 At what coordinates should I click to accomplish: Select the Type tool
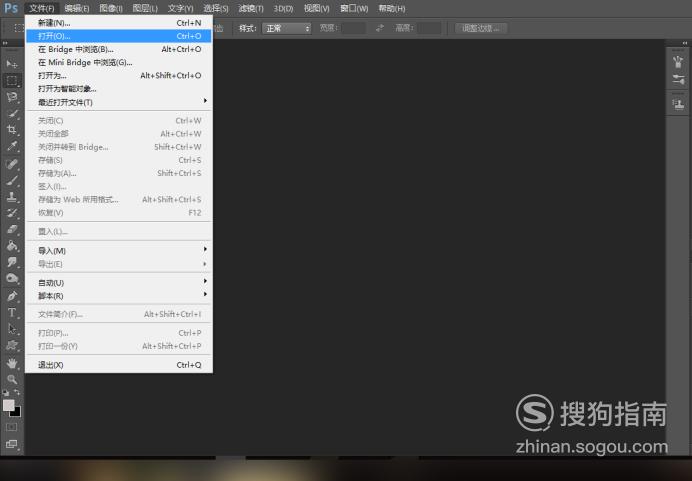click(12, 312)
